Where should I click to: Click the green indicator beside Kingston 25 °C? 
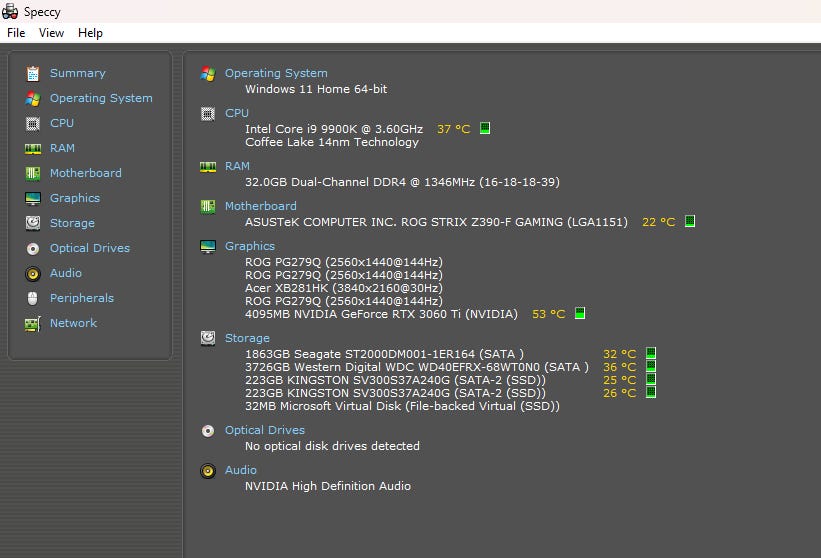651,379
